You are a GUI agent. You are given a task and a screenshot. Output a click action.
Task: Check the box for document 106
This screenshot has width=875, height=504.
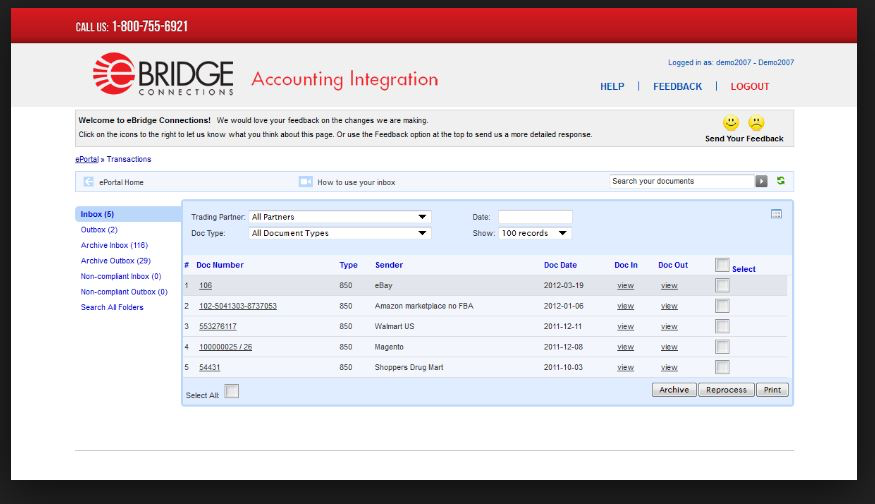tap(722, 286)
